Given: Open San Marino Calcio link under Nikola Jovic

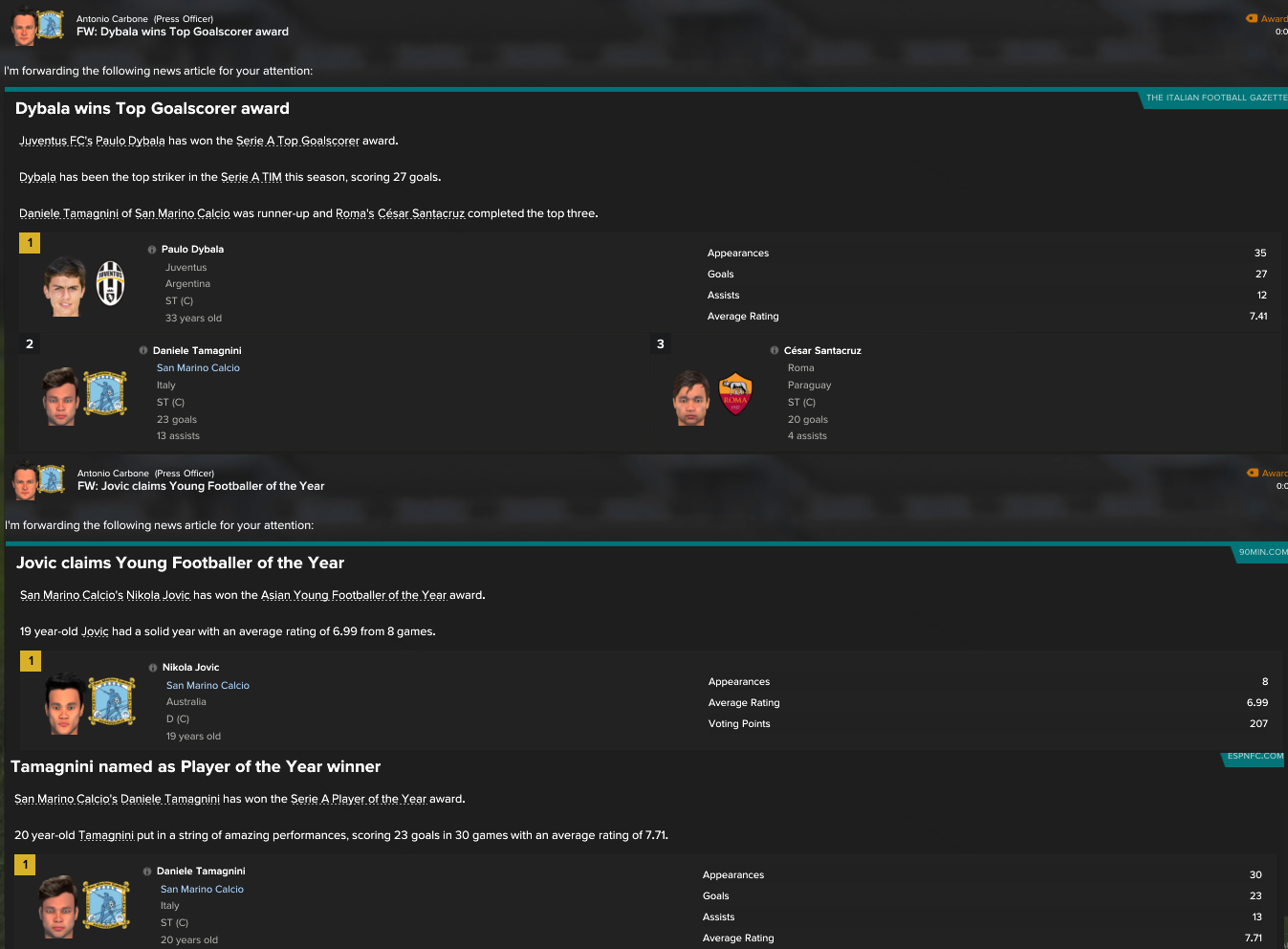Looking at the screenshot, I should pyautogui.click(x=207, y=686).
